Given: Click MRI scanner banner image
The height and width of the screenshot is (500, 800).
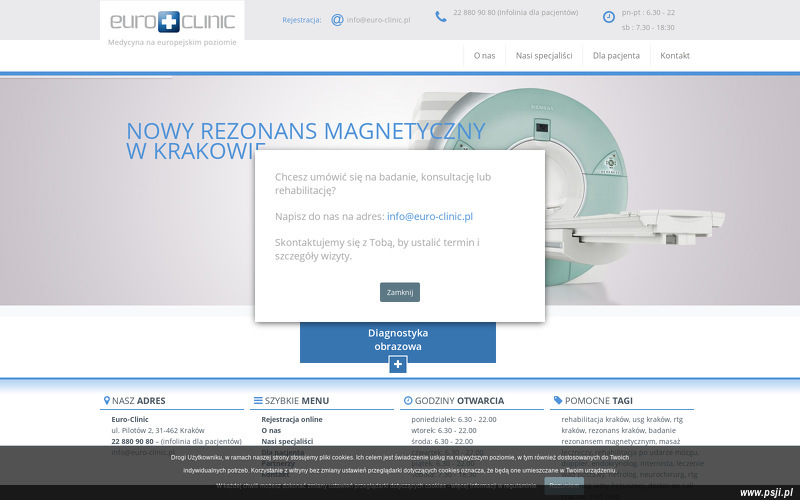Looking at the screenshot, I should (x=571, y=189).
